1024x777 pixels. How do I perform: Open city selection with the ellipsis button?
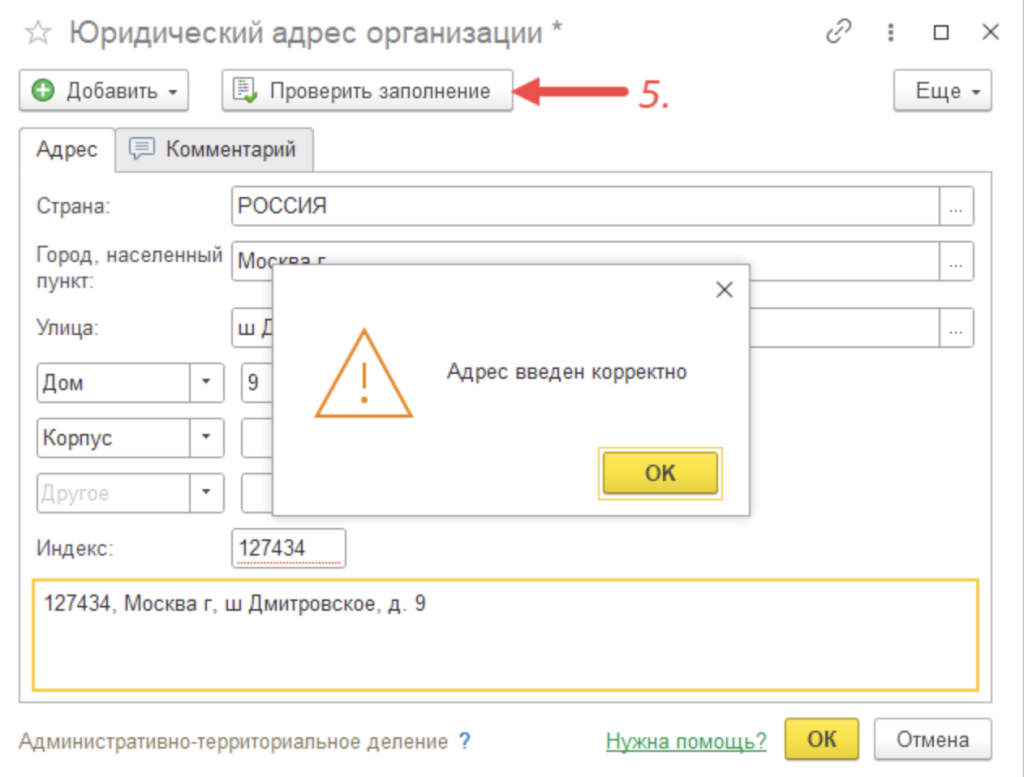click(956, 262)
